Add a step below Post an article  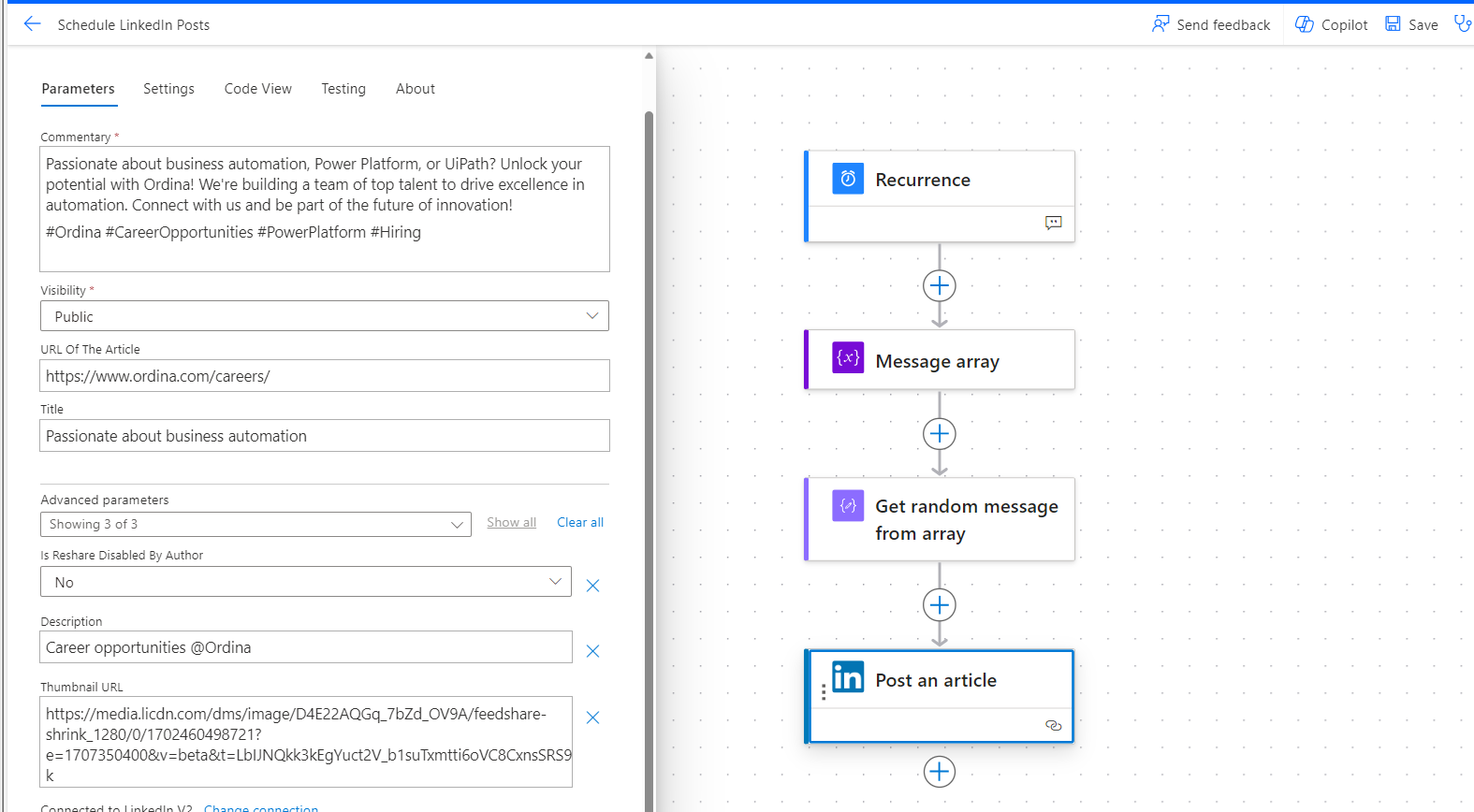(x=940, y=772)
